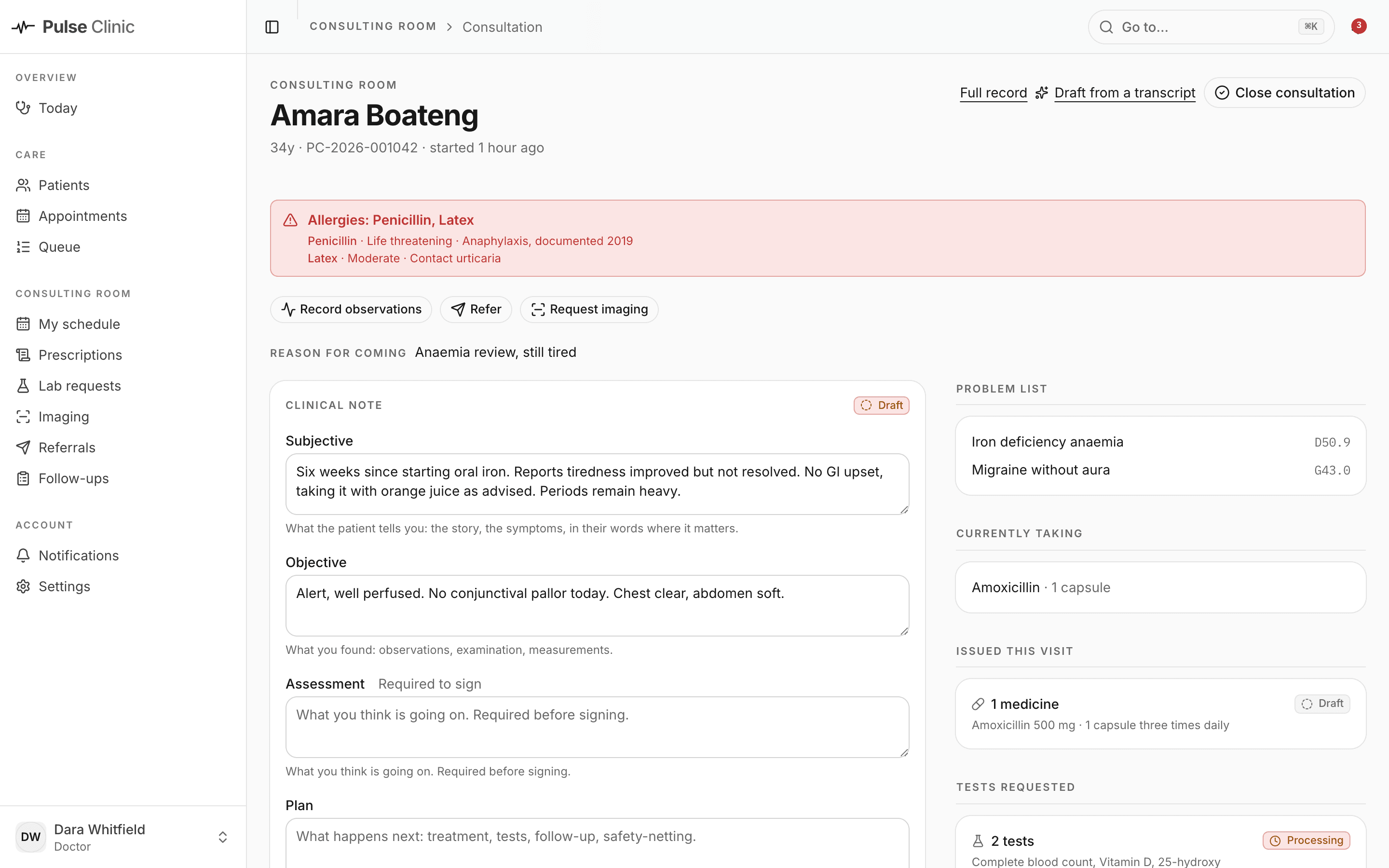The height and width of the screenshot is (868, 1389).
Task: Click the bell icon beside Notifications
Action: click(23, 556)
